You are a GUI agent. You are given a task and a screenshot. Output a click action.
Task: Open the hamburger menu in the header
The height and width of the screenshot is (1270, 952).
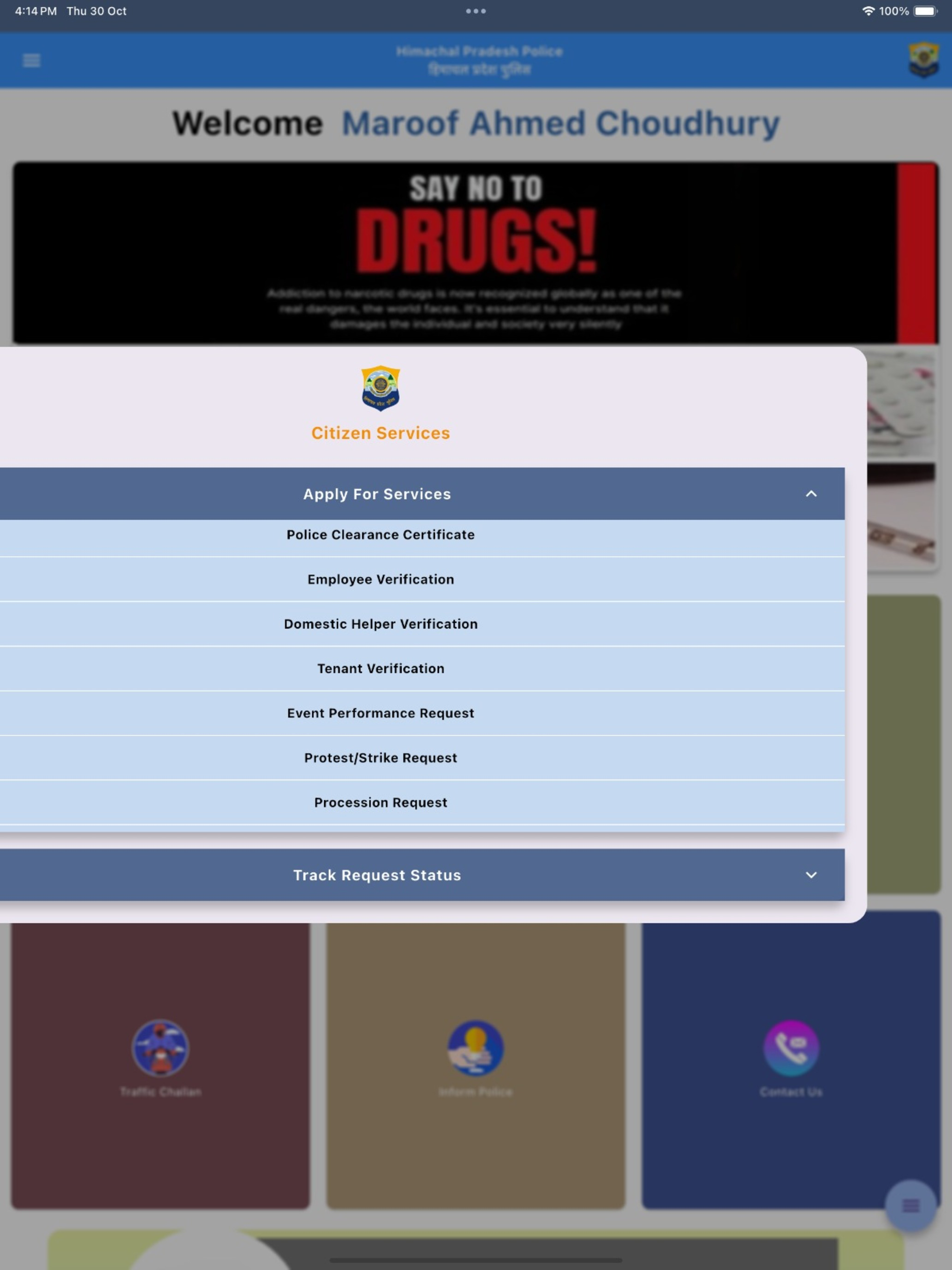[x=31, y=60]
